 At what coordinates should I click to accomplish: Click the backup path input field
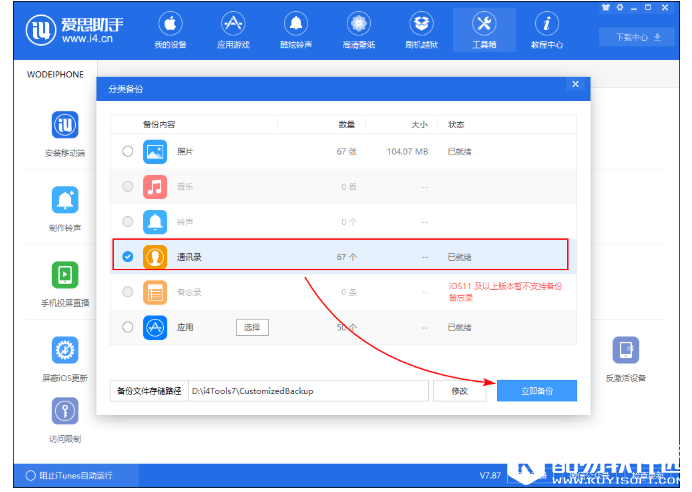[x=308, y=391]
